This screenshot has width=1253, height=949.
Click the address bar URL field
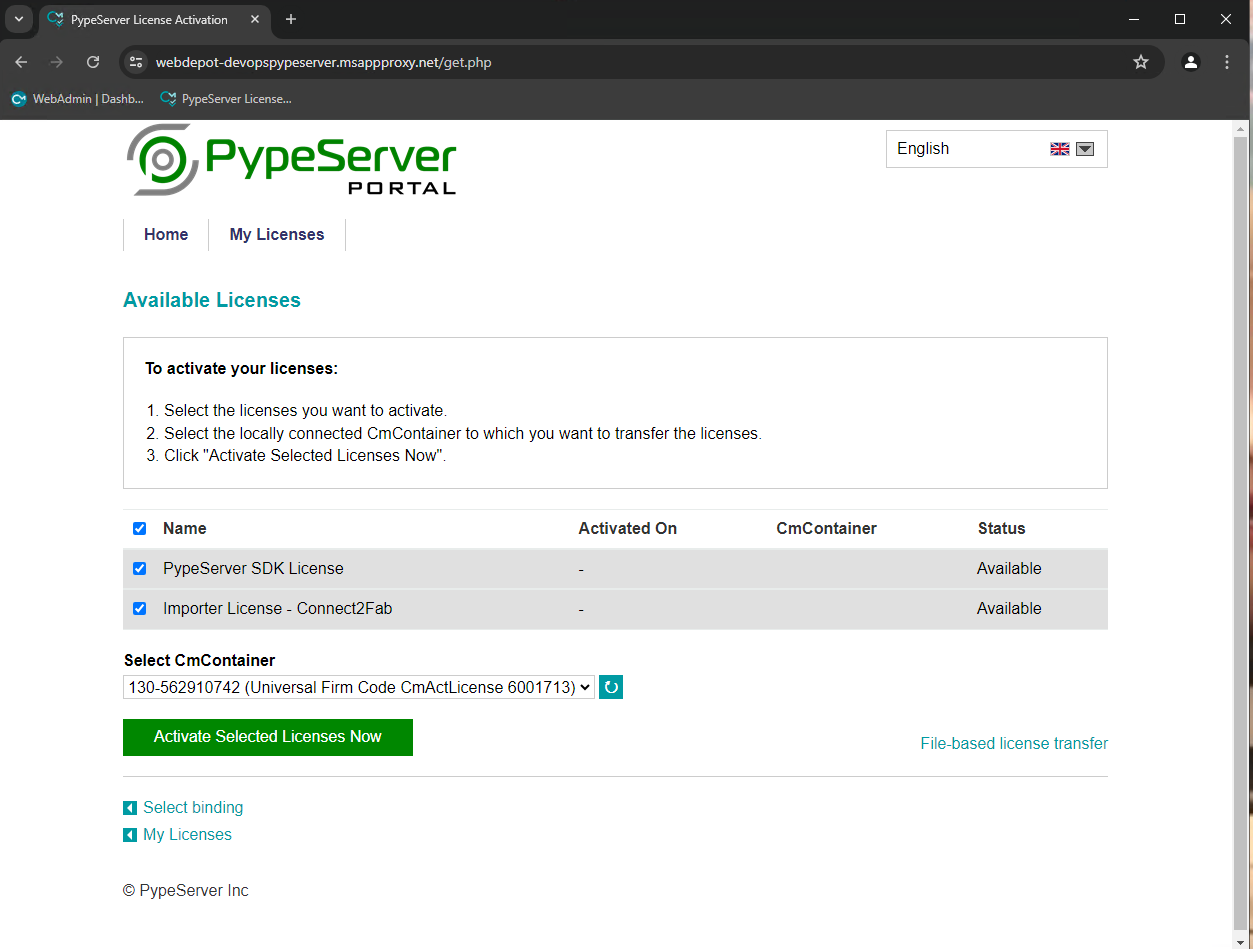(x=640, y=62)
